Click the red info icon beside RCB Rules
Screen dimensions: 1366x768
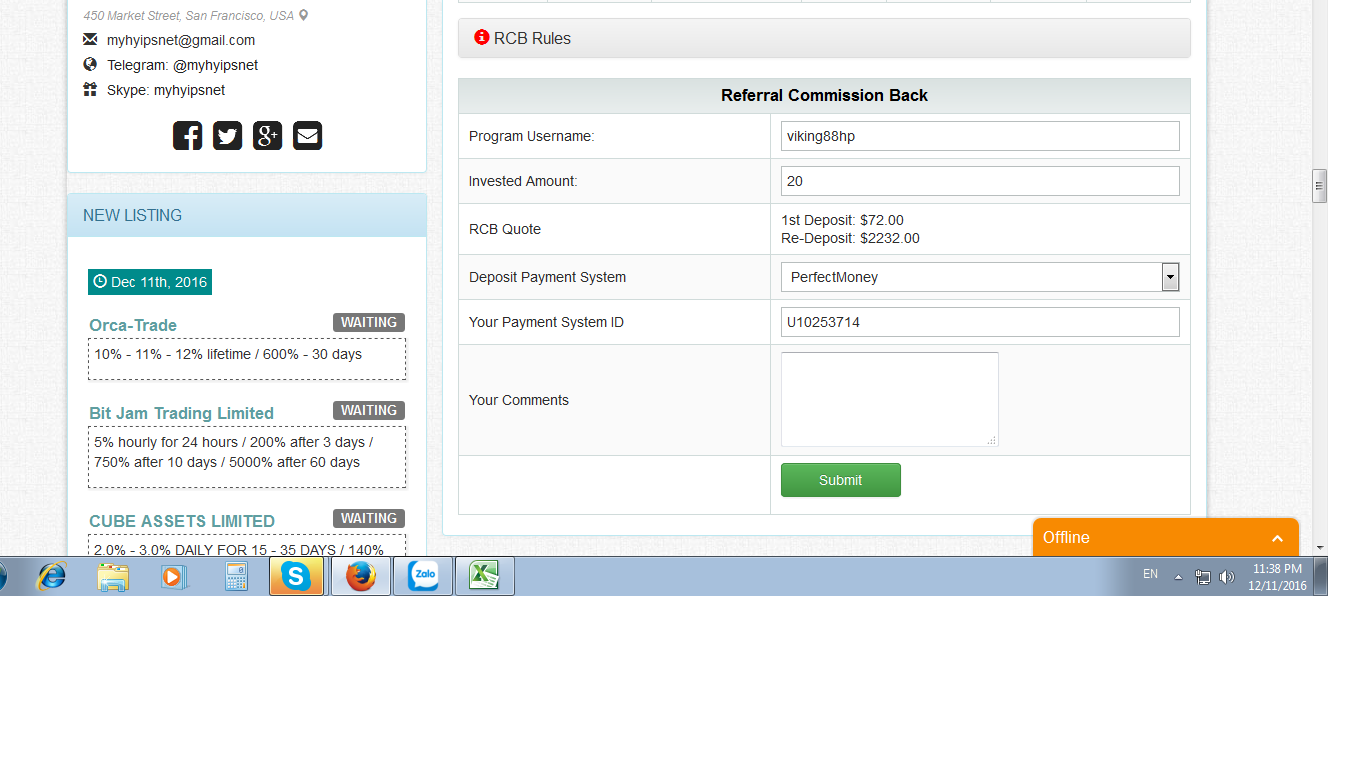click(482, 38)
